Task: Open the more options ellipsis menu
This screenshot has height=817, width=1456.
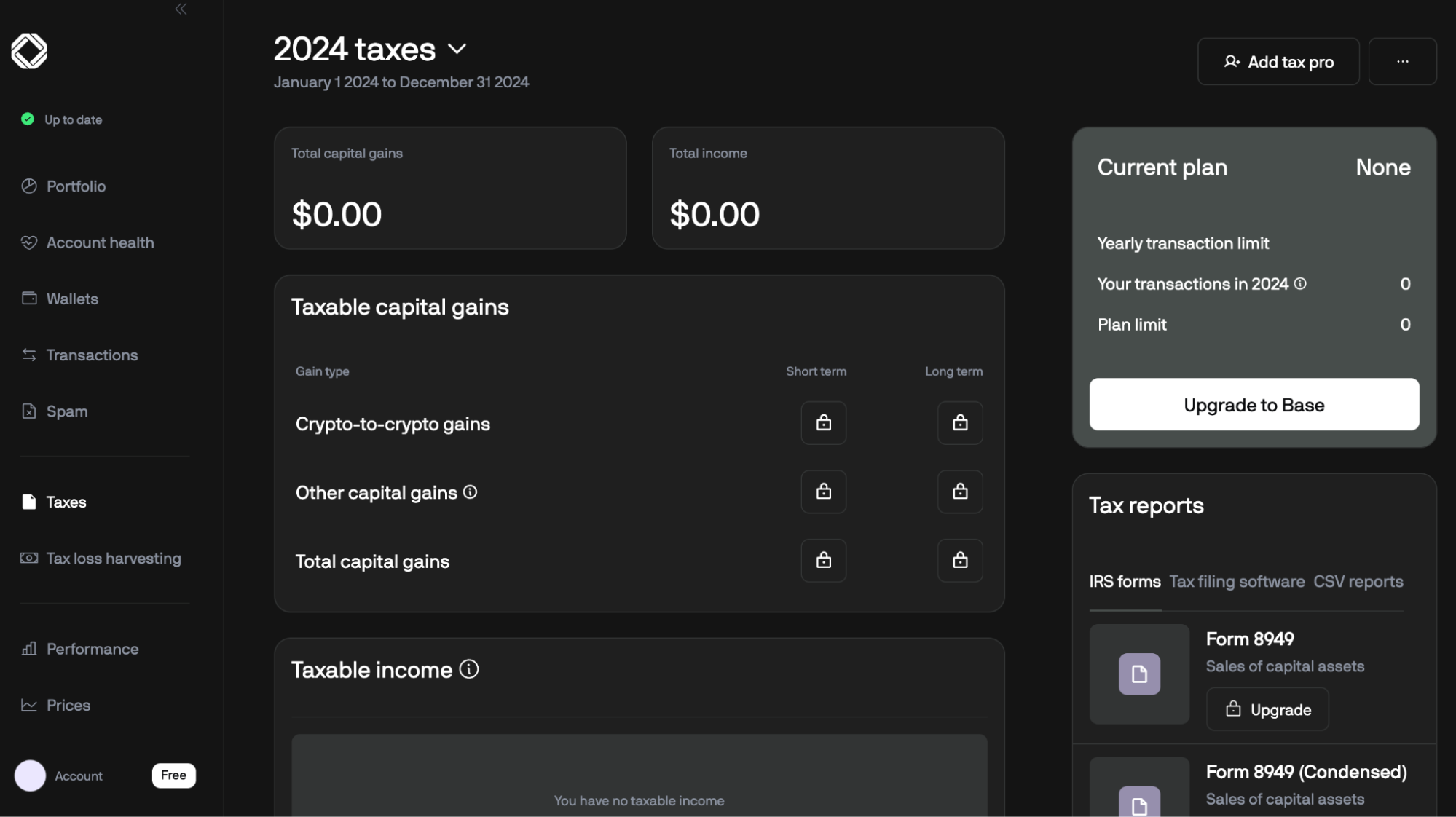Action: click(1402, 61)
